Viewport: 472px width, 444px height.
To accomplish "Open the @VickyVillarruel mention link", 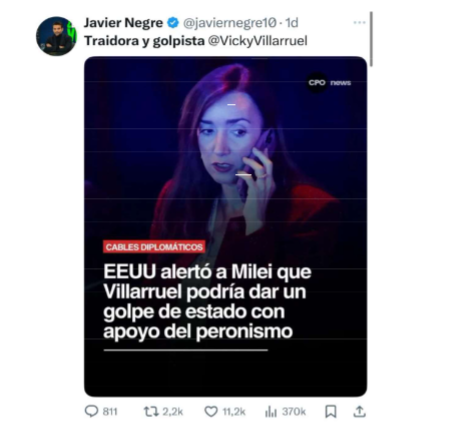I will point(258,41).
